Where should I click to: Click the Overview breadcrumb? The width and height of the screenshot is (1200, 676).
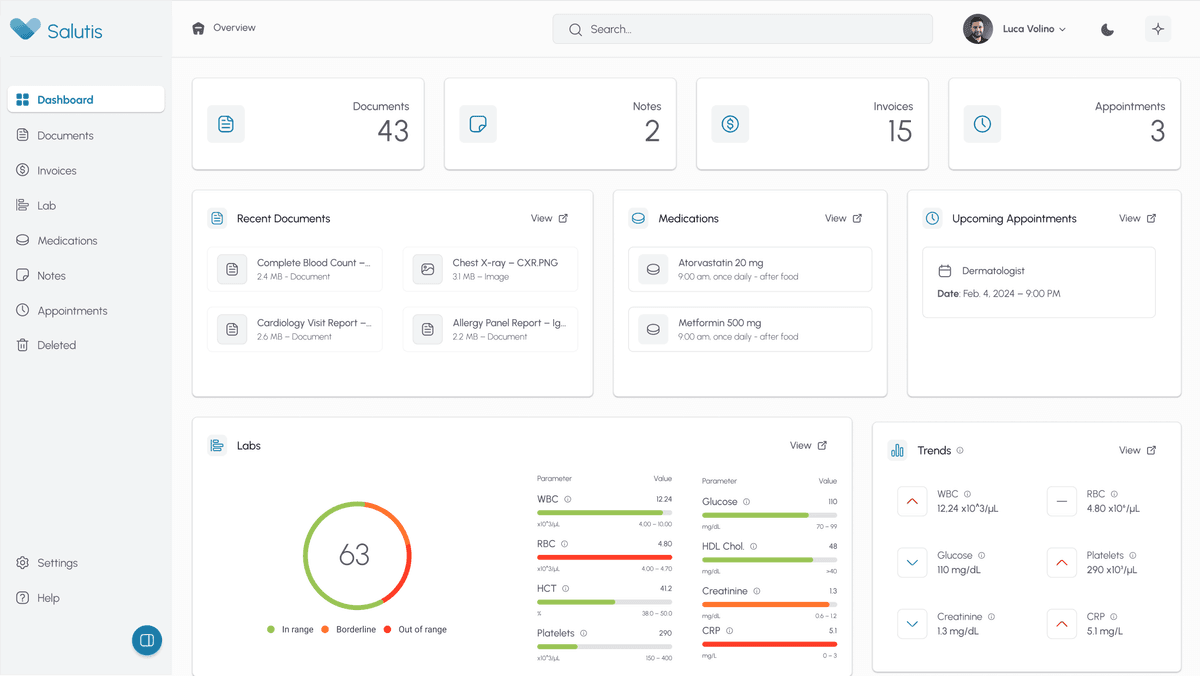point(222,27)
